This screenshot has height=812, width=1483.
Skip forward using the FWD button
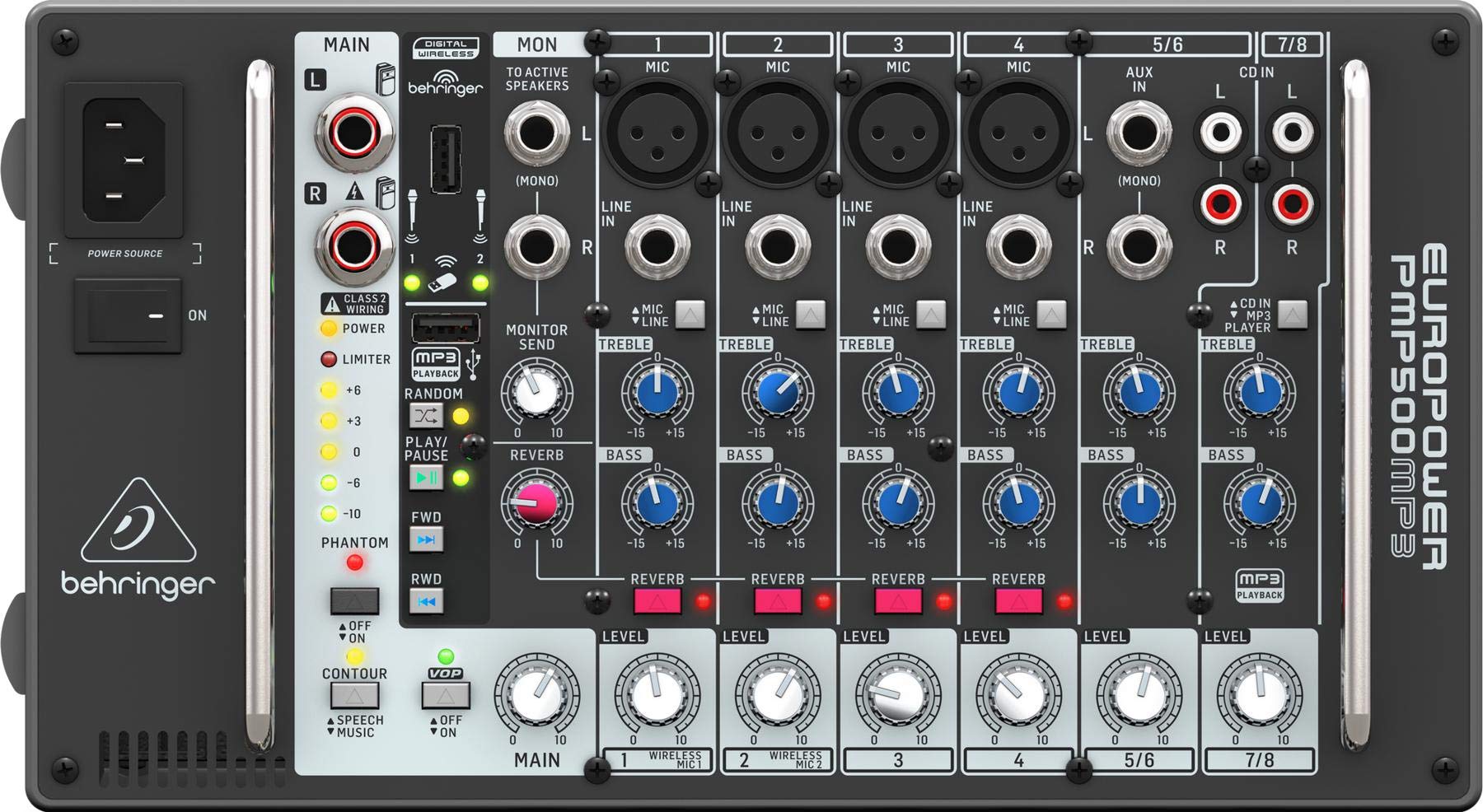(x=428, y=541)
